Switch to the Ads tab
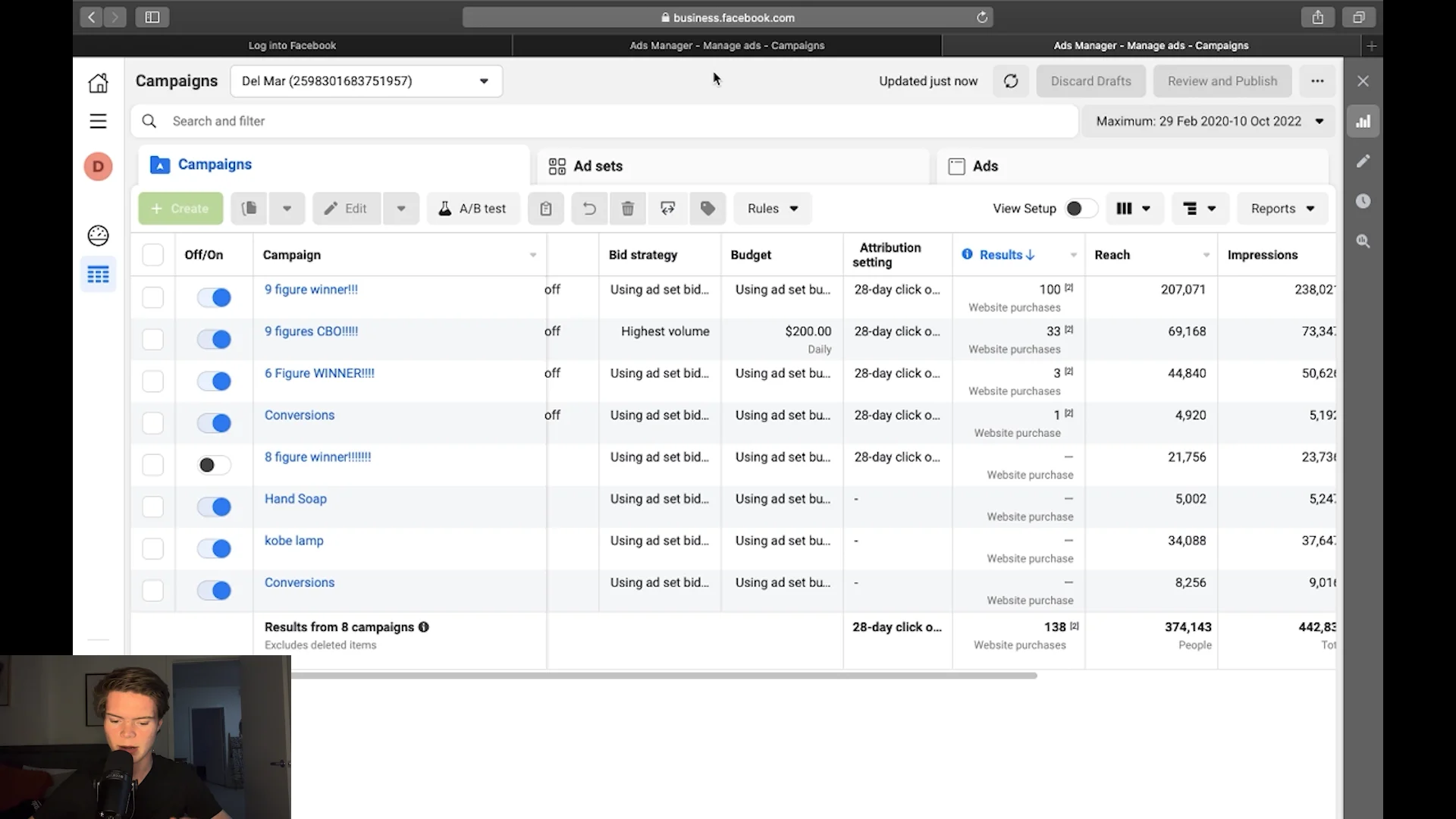The image size is (1456, 819). pos(985,166)
